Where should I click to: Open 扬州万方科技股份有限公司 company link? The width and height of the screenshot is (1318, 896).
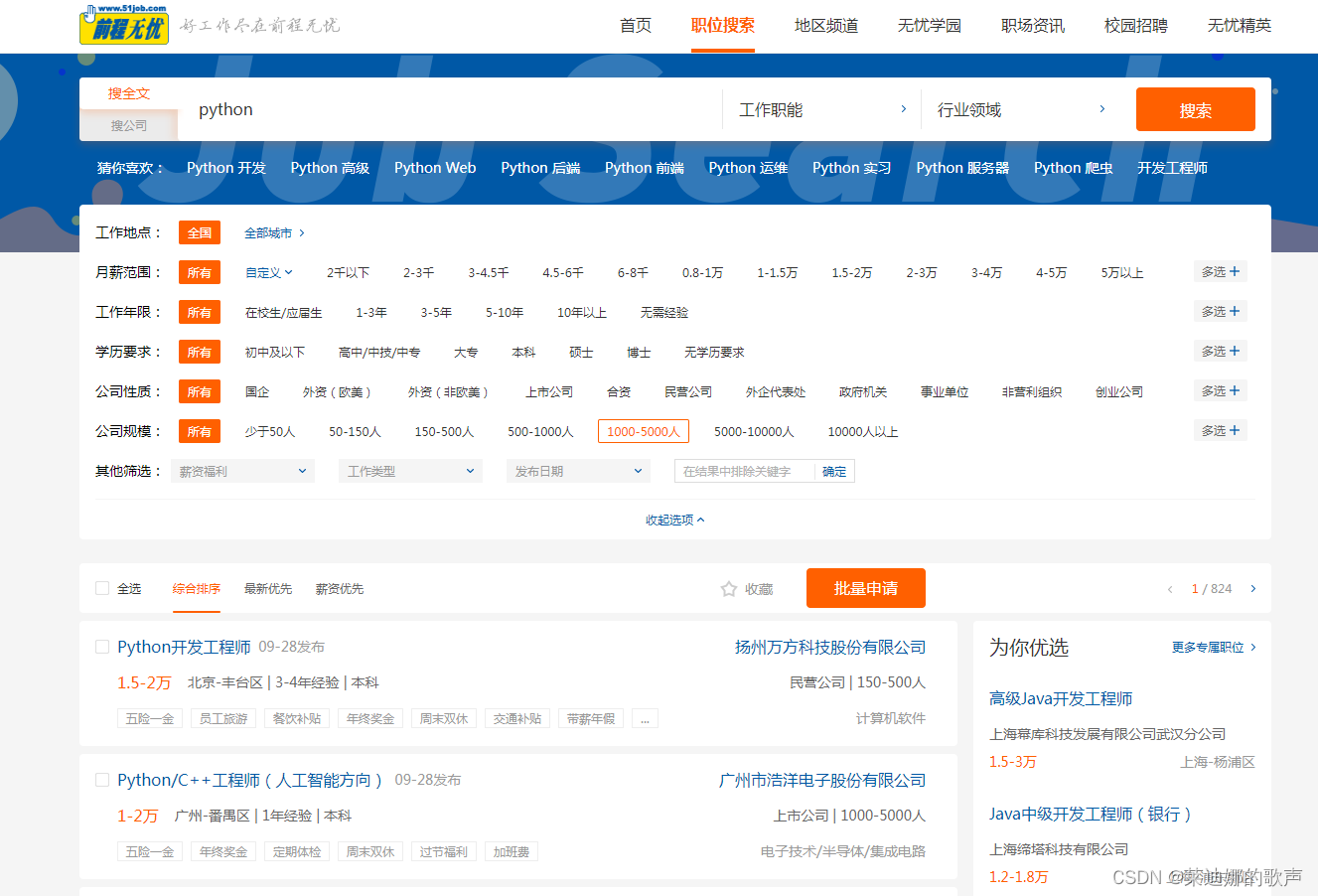coord(830,647)
